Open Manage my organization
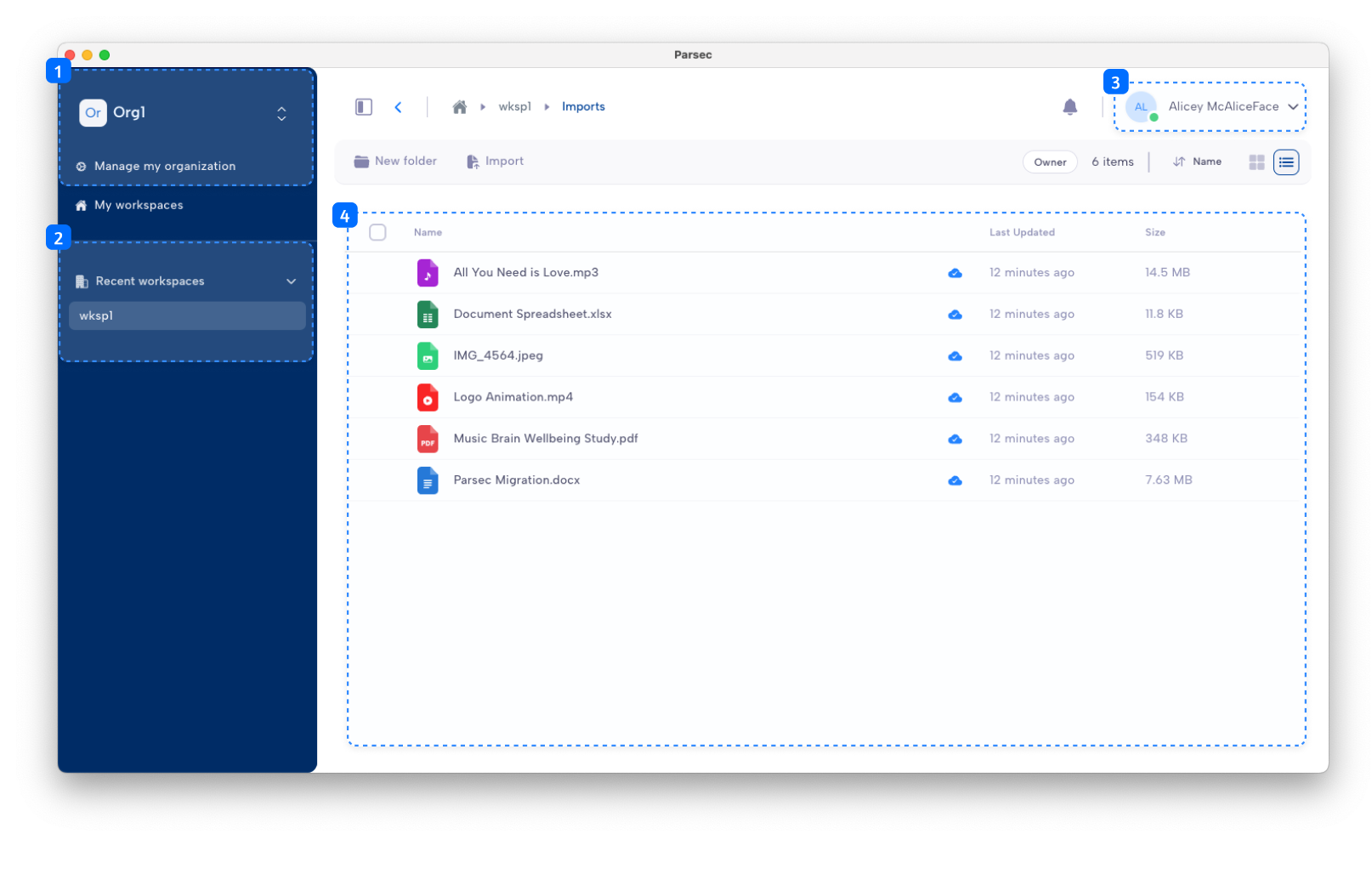The width and height of the screenshot is (1372, 880). point(156,166)
